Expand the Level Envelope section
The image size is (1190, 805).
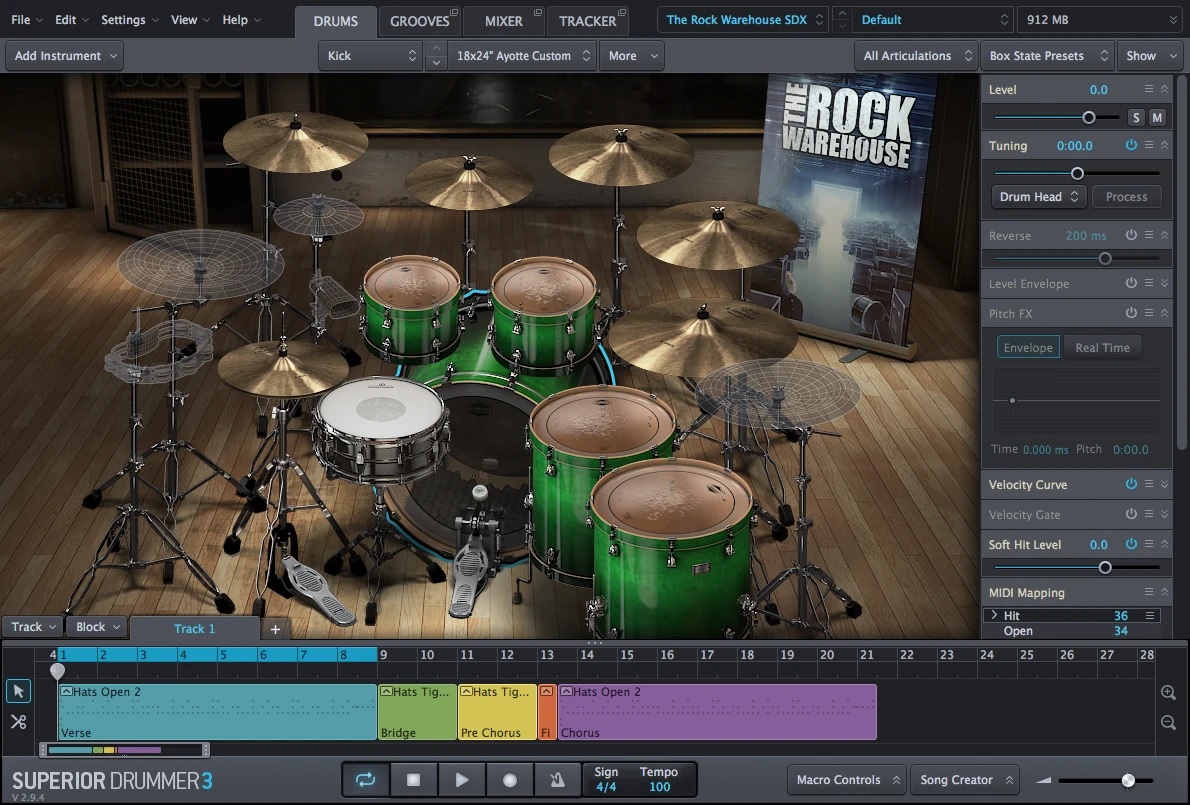pos(1164,283)
